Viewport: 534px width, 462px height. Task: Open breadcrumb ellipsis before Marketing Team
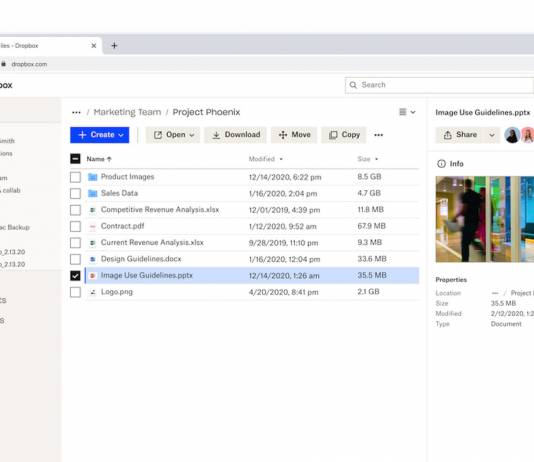[76, 112]
